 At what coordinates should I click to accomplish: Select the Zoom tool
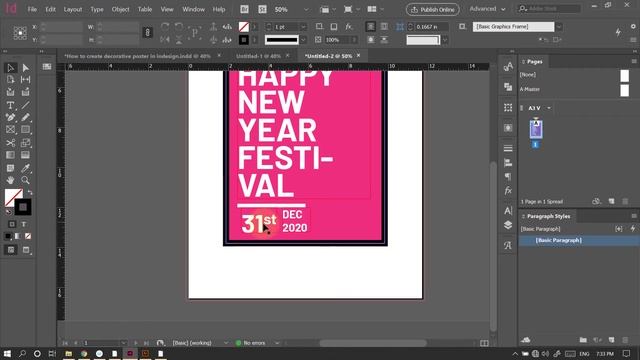25,180
